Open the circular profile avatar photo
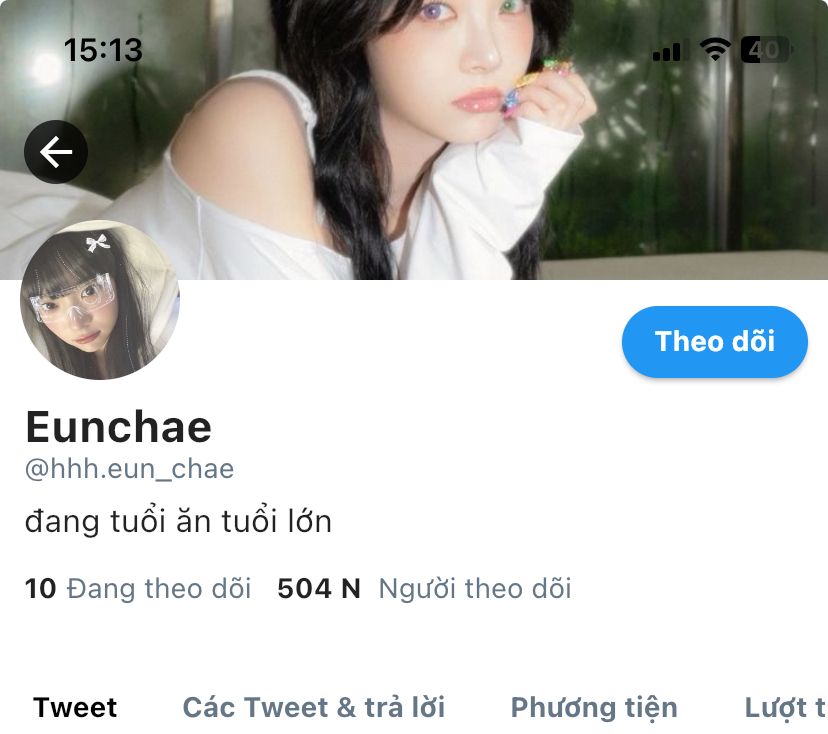 (100, 299)
